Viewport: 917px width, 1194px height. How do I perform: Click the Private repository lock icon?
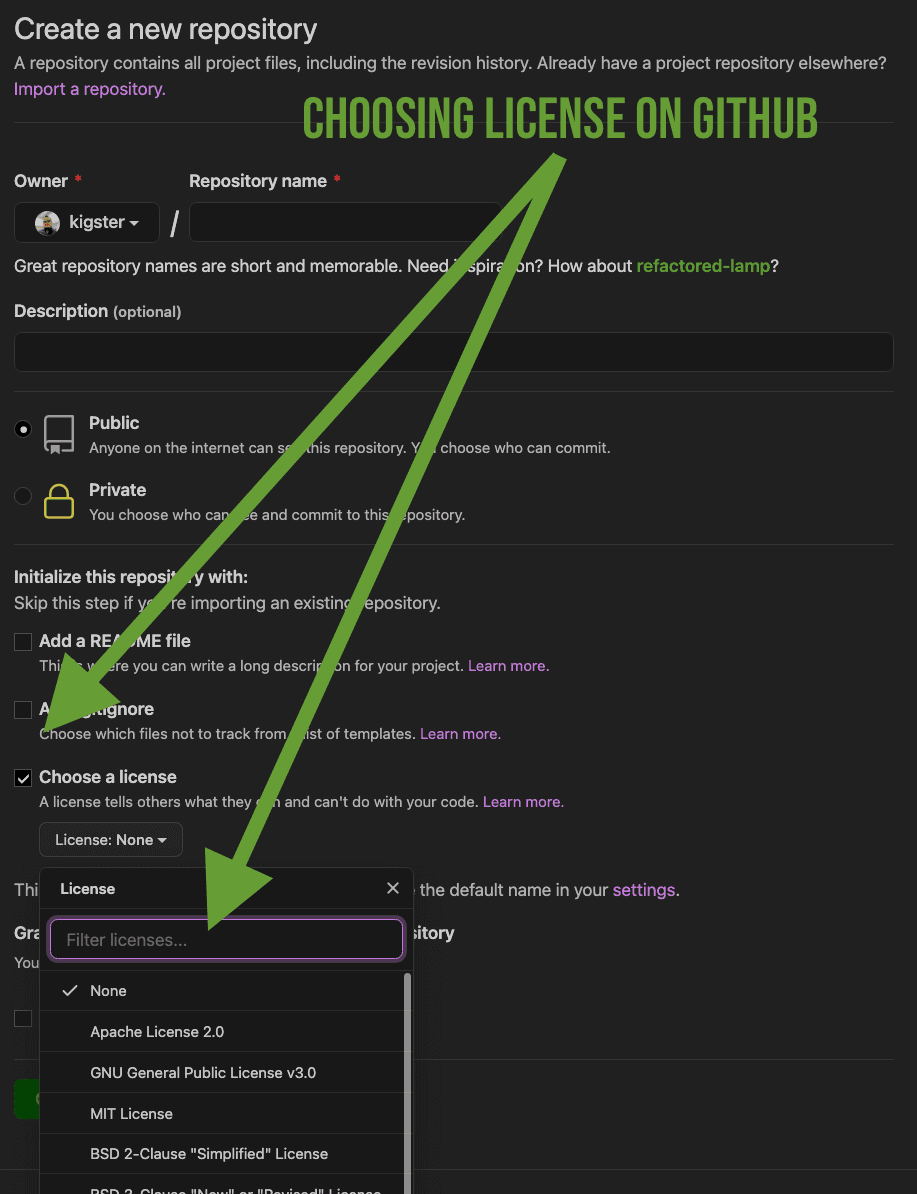[59, 501]
